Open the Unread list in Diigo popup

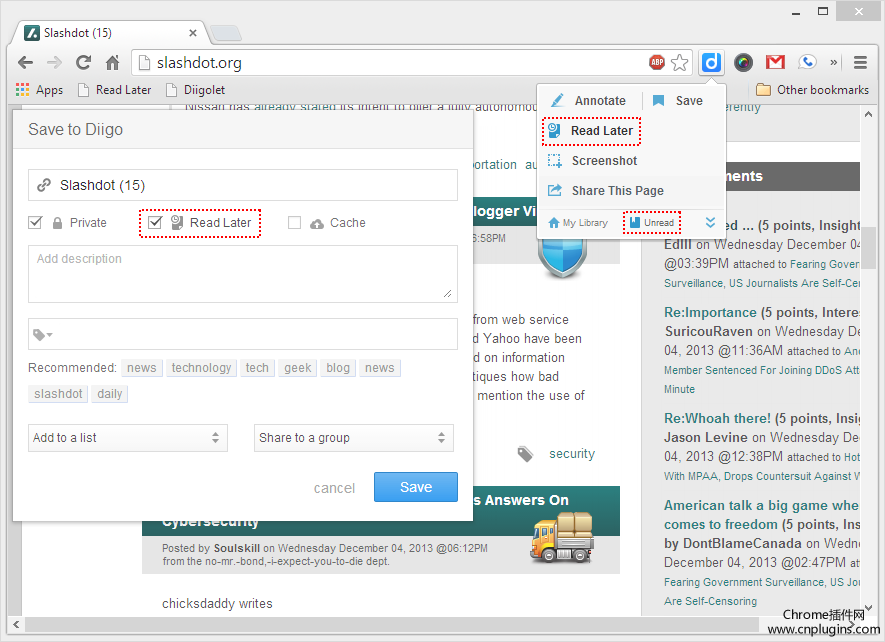[652, 222]
